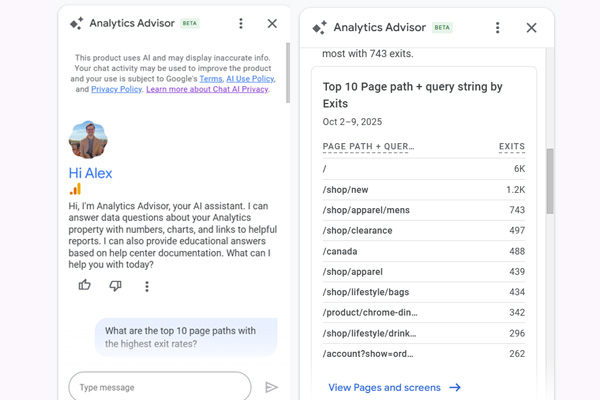Click the Page path + query column header
Screen dimensions: 600x400
click(368, 147)
